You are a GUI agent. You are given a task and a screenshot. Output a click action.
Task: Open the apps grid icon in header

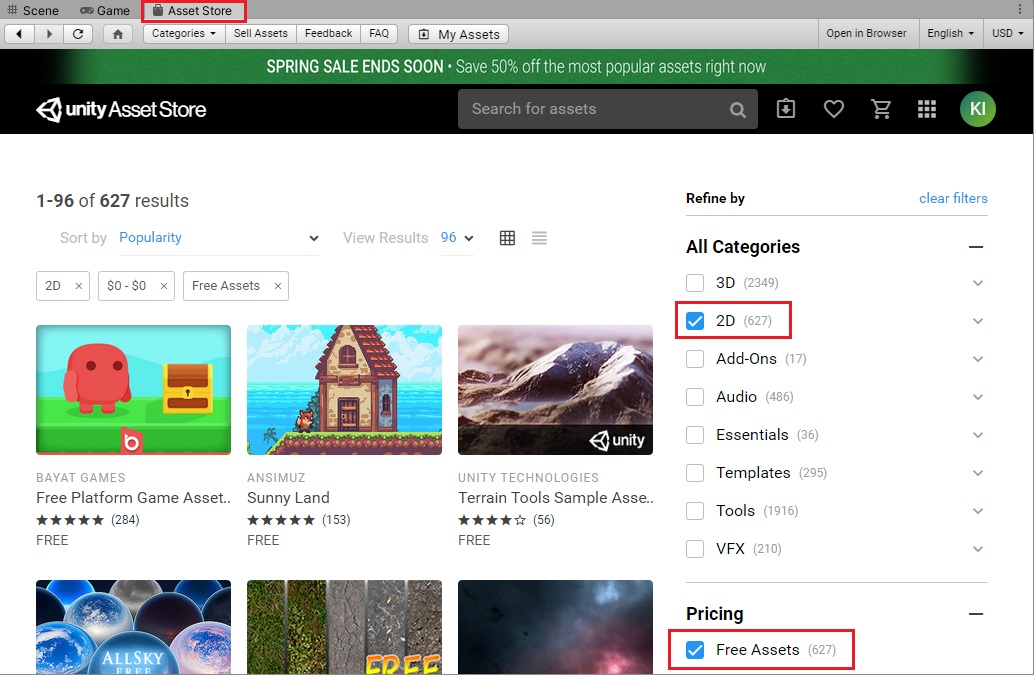point(927,109)
